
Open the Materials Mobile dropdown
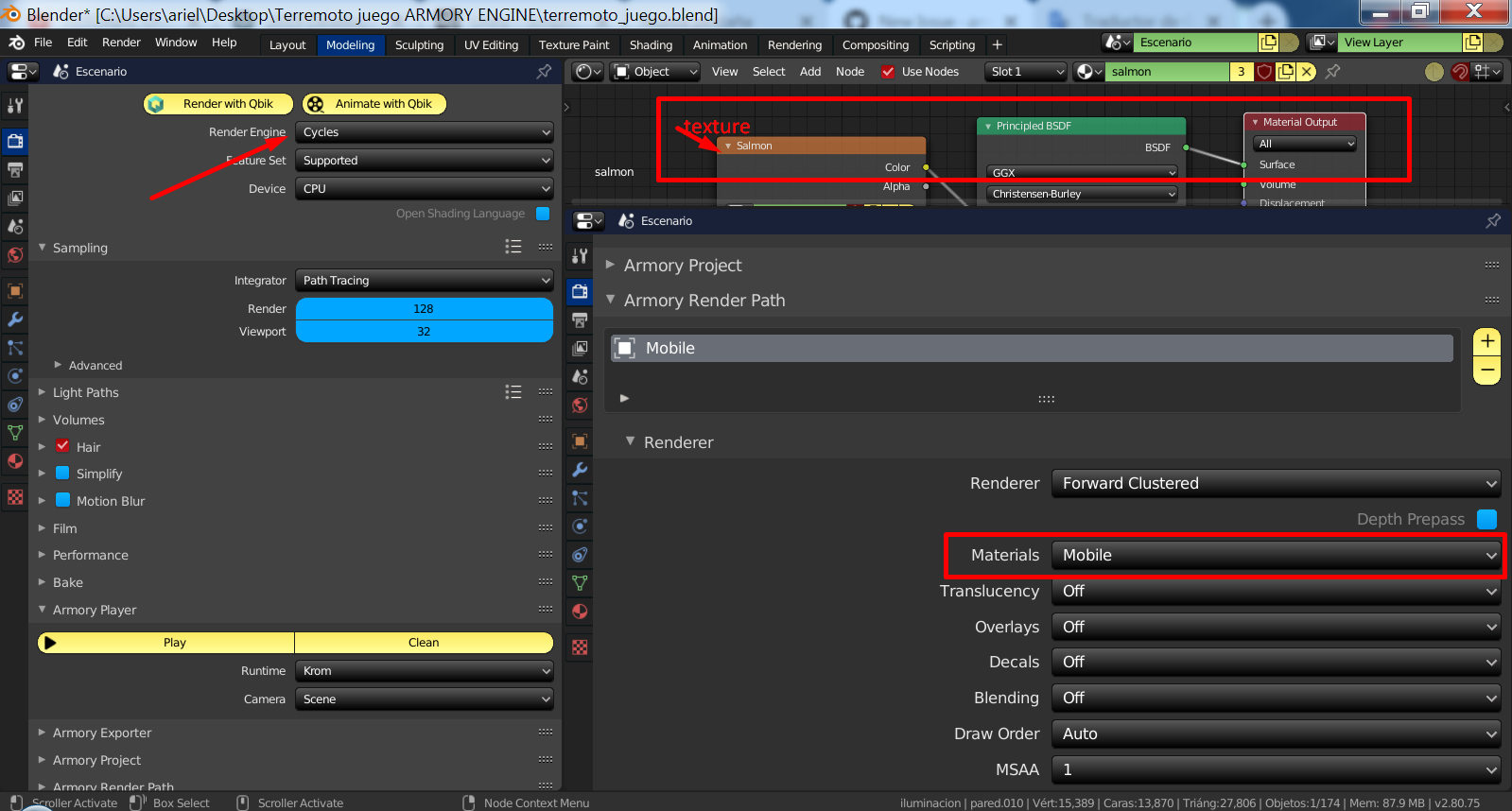tap(1276, 555)
